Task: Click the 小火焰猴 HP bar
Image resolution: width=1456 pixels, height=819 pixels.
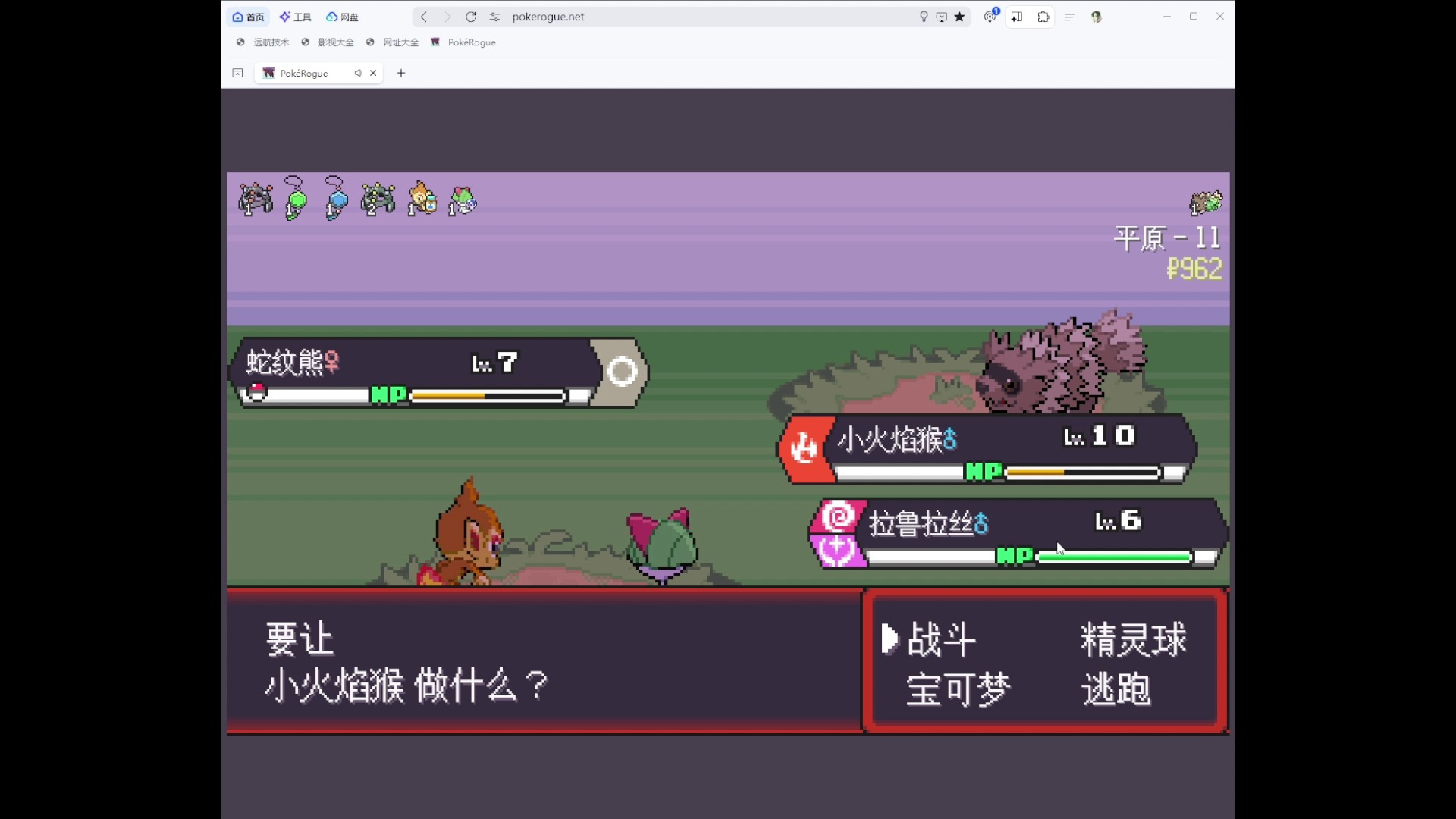Action: tap(1082, 473)
